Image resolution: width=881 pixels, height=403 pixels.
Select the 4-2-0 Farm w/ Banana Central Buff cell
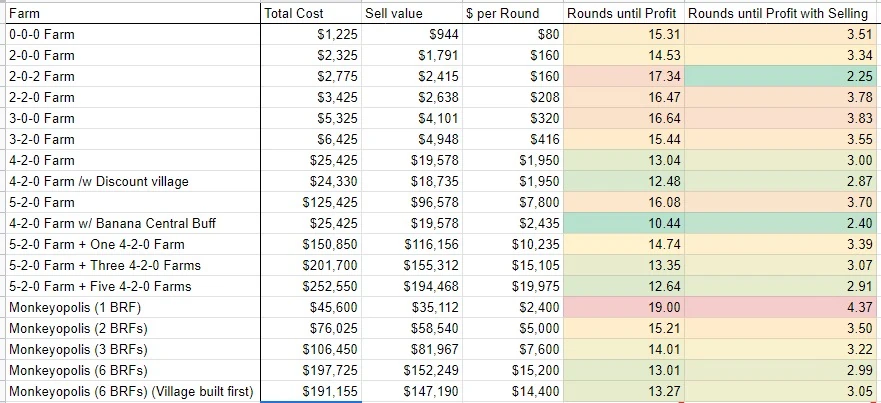(130, 223)
